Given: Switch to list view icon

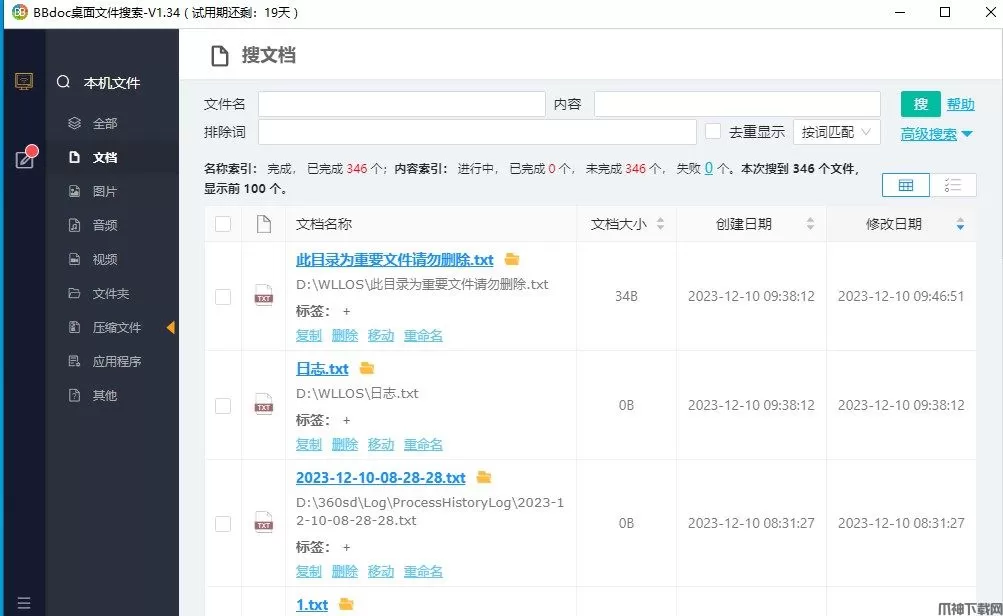Looking at the screenshot, I should point(953,186).
